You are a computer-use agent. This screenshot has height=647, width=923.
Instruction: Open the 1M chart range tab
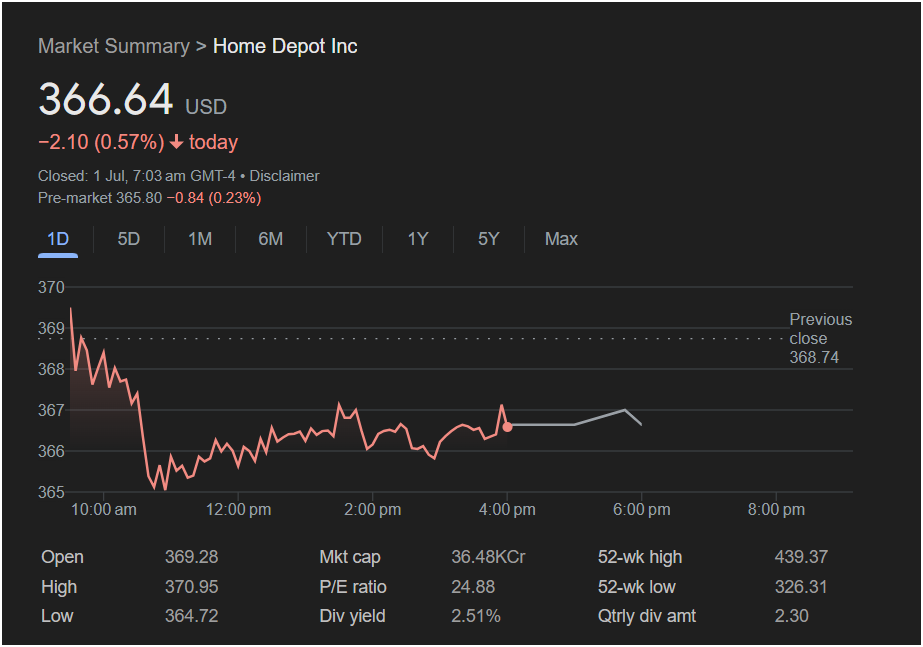[x=200, y=239]
